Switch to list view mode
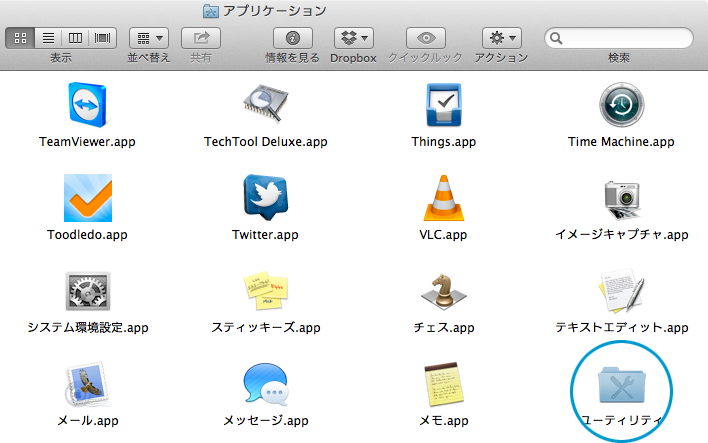Image resolution: width=708 pixels, height=443 pixels. 48,38
